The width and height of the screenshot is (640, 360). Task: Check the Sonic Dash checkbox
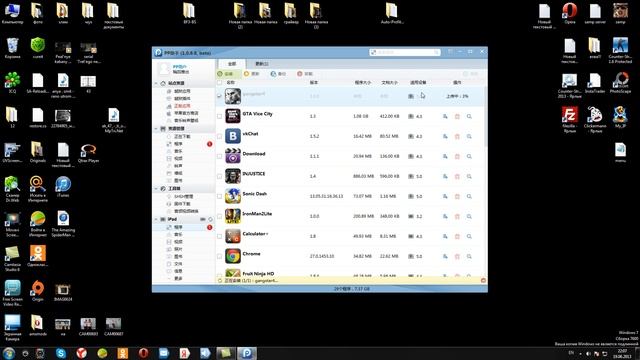coord(220,196)
